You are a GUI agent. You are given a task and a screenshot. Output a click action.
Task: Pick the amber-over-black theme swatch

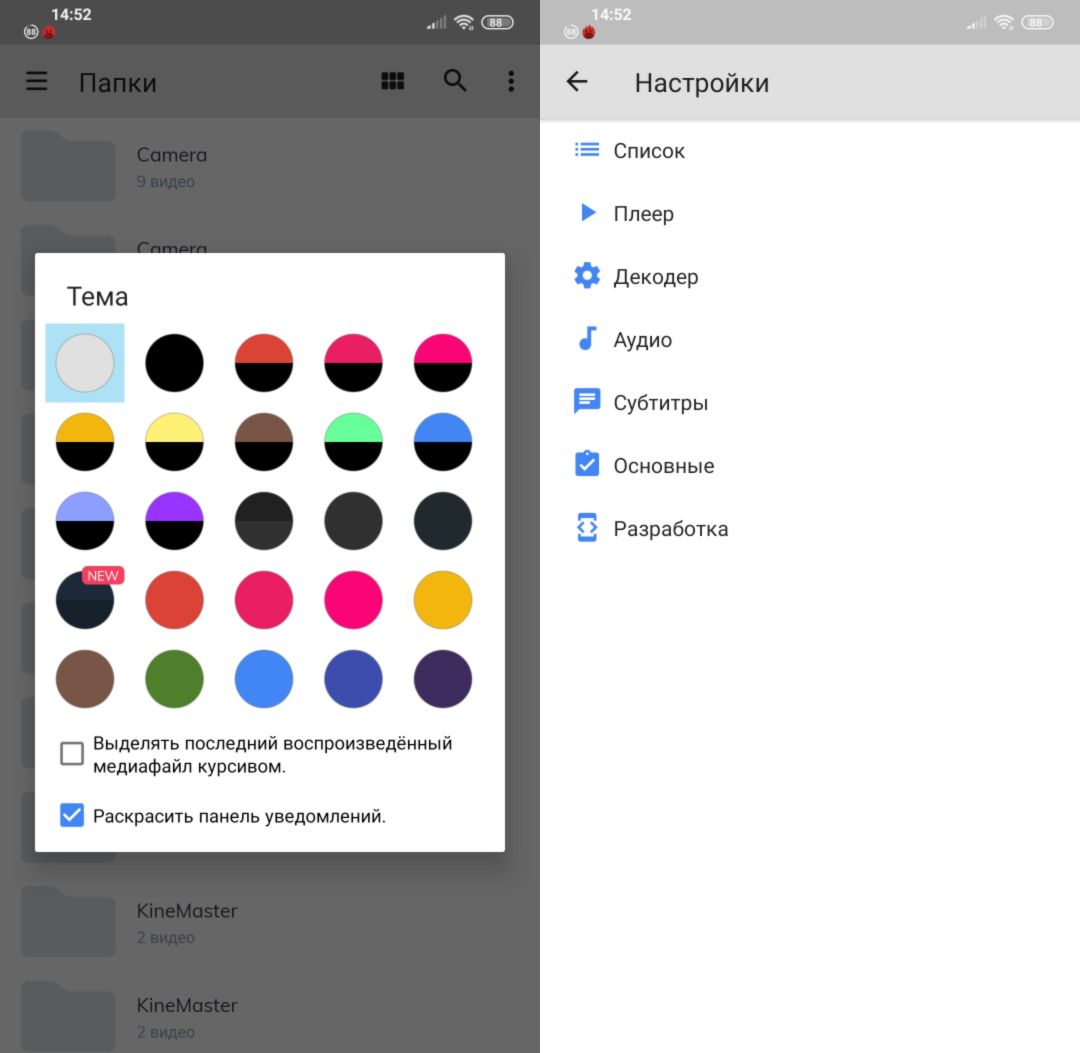(85, 442)
